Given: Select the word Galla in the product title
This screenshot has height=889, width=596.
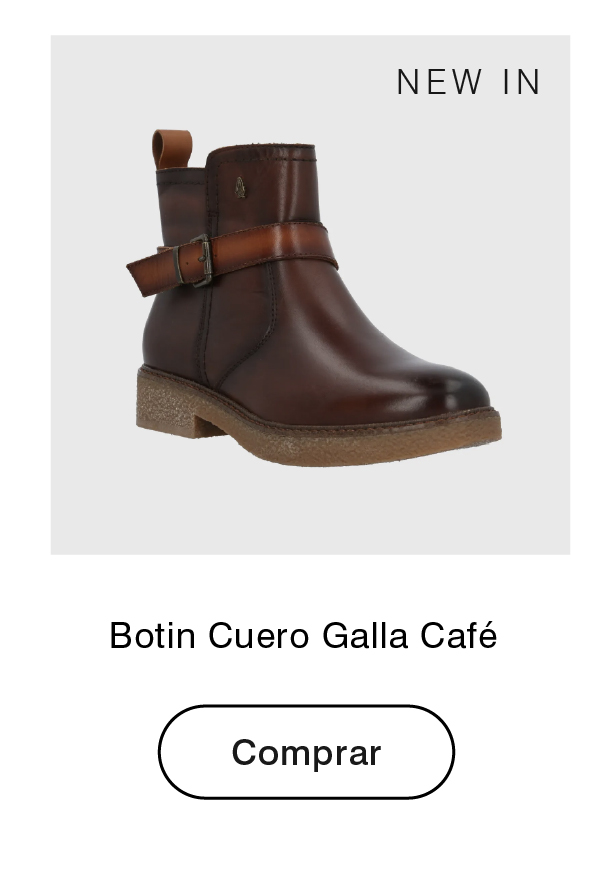Looking at the screenshot, I should [x=365, y=635].
